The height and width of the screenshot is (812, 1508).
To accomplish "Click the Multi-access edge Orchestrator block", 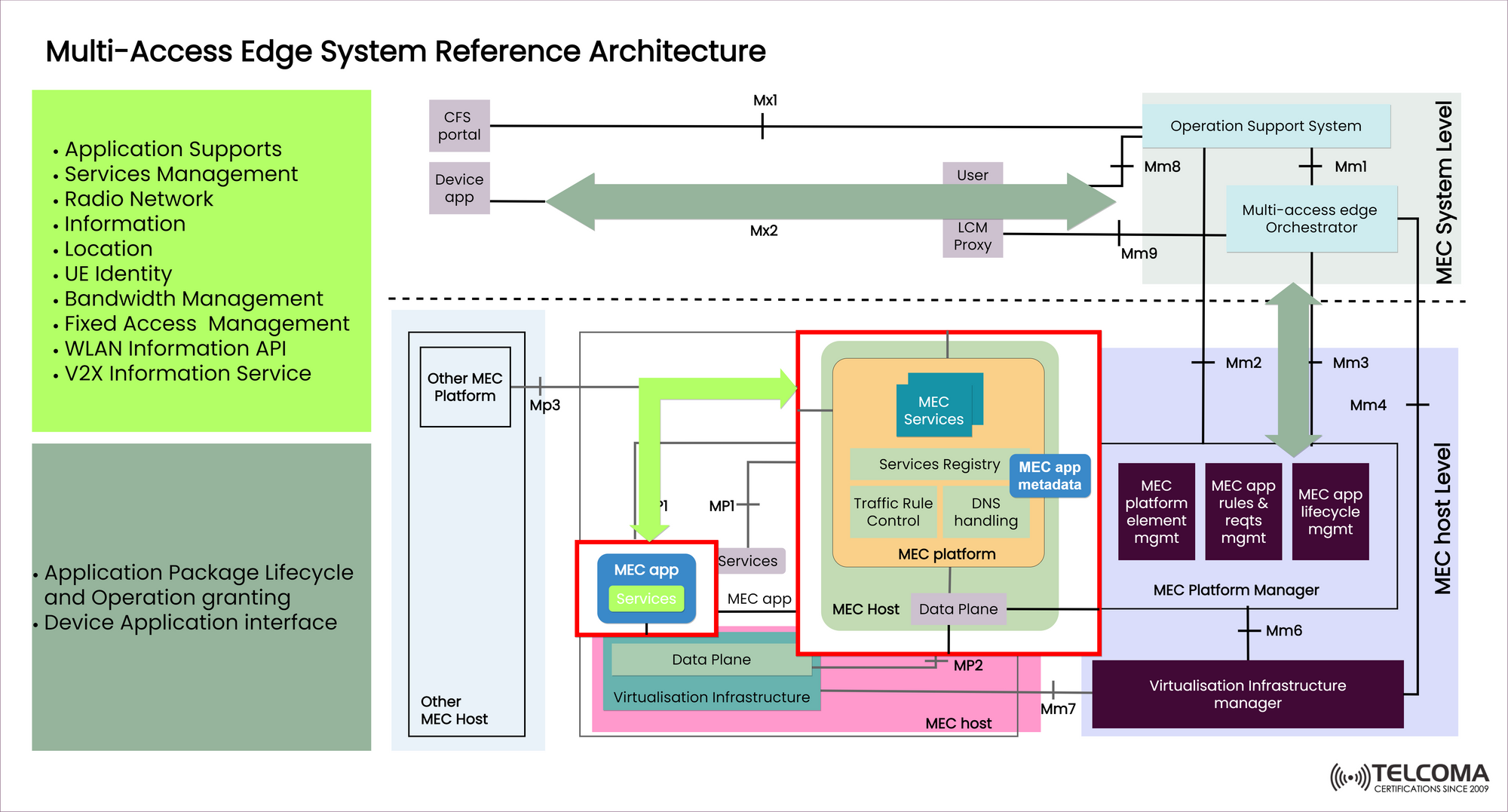I will tap(1310, 219).
